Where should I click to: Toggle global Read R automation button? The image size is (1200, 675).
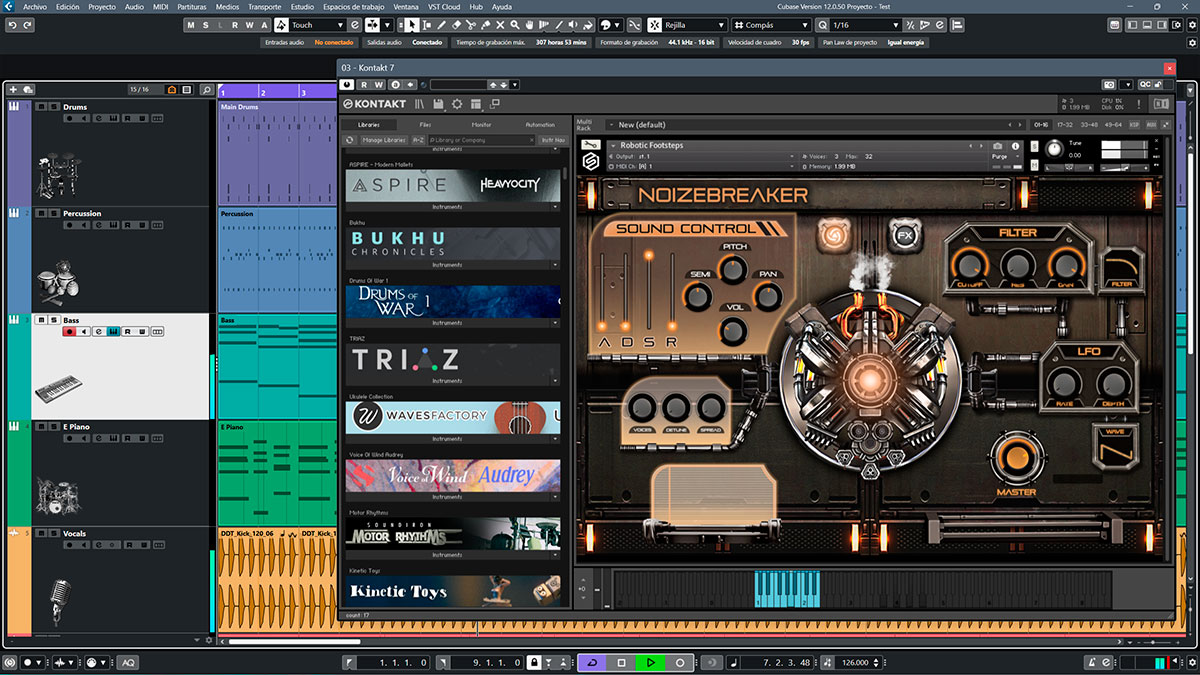tap(234, 24)
